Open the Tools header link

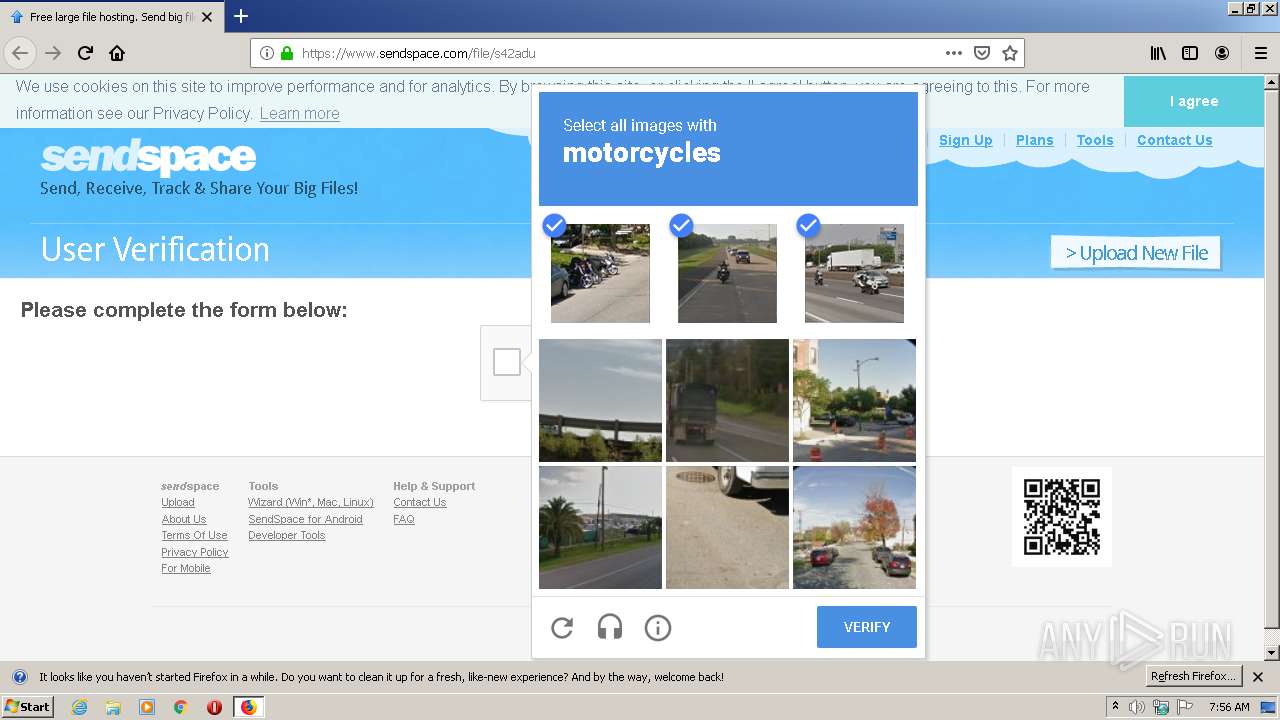pos(1095,140)
